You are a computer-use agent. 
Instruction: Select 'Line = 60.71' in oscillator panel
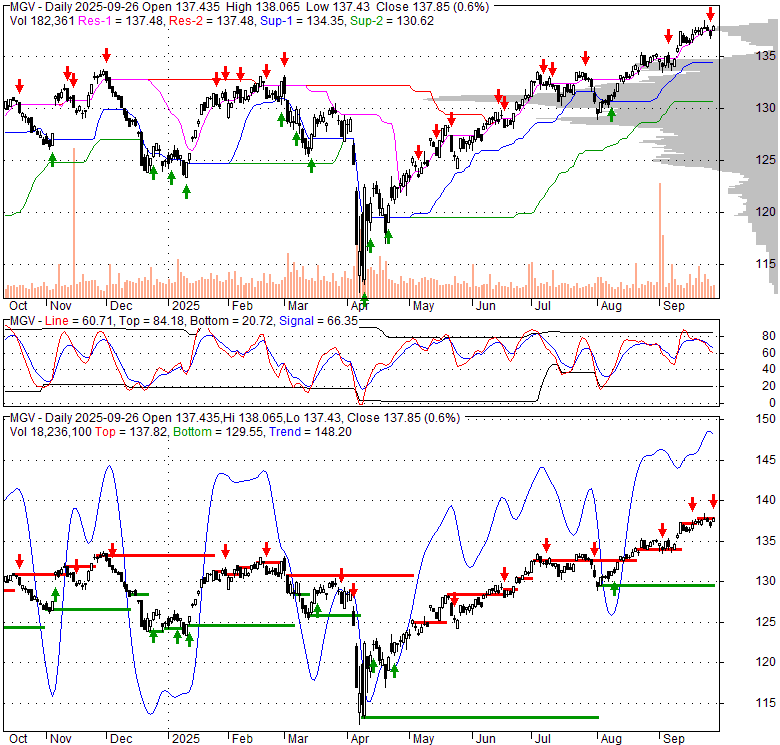point(79,321)
